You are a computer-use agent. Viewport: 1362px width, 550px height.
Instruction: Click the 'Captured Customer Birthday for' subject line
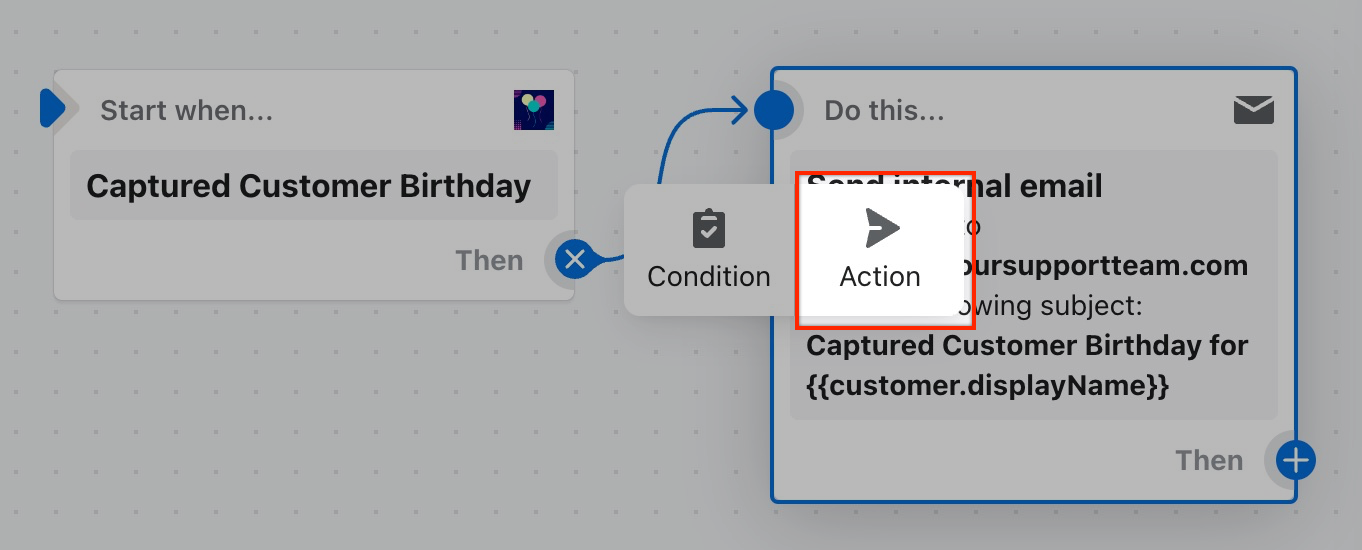(x=1027, y=345)
